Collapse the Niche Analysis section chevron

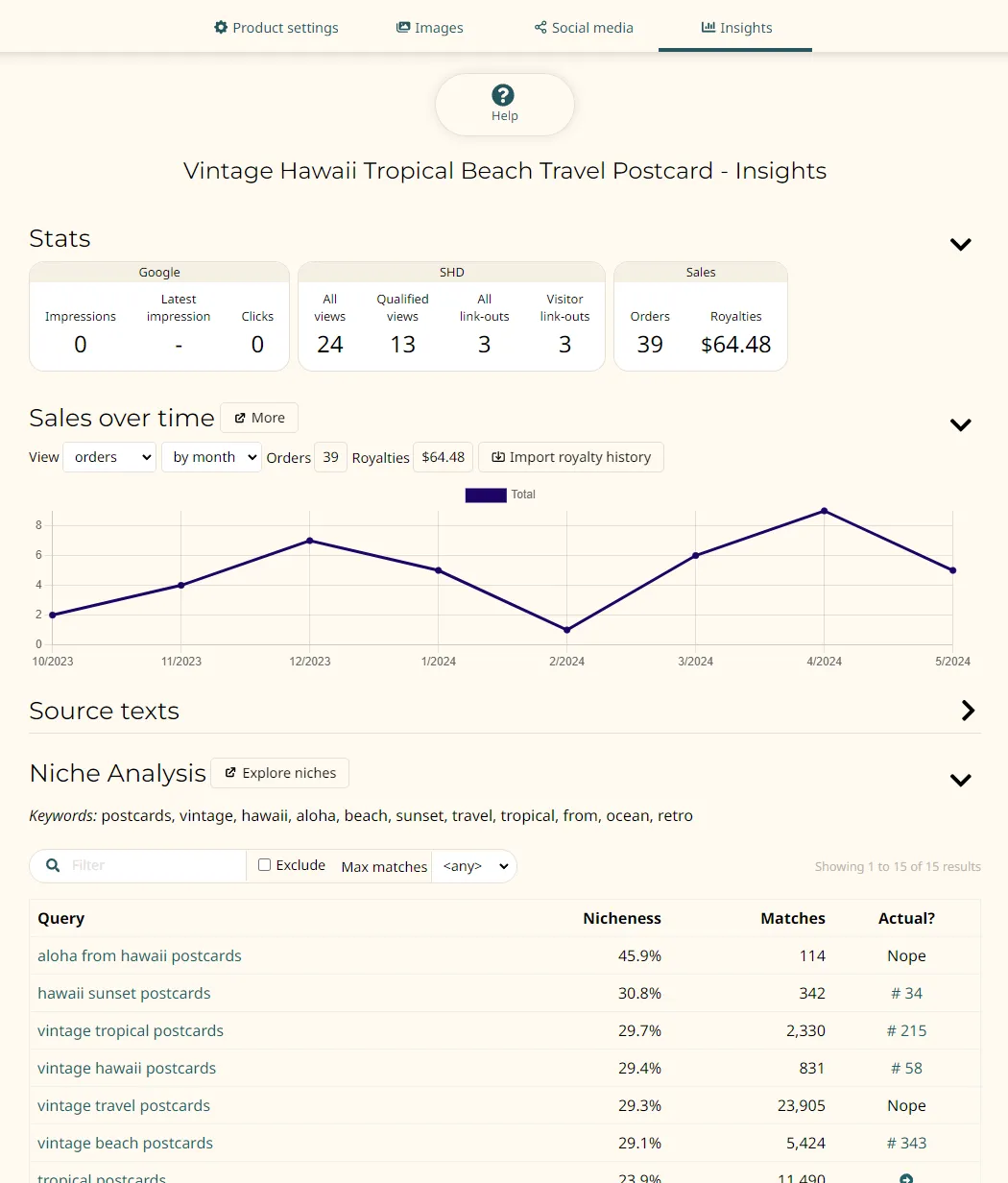(x=960, y=780)
